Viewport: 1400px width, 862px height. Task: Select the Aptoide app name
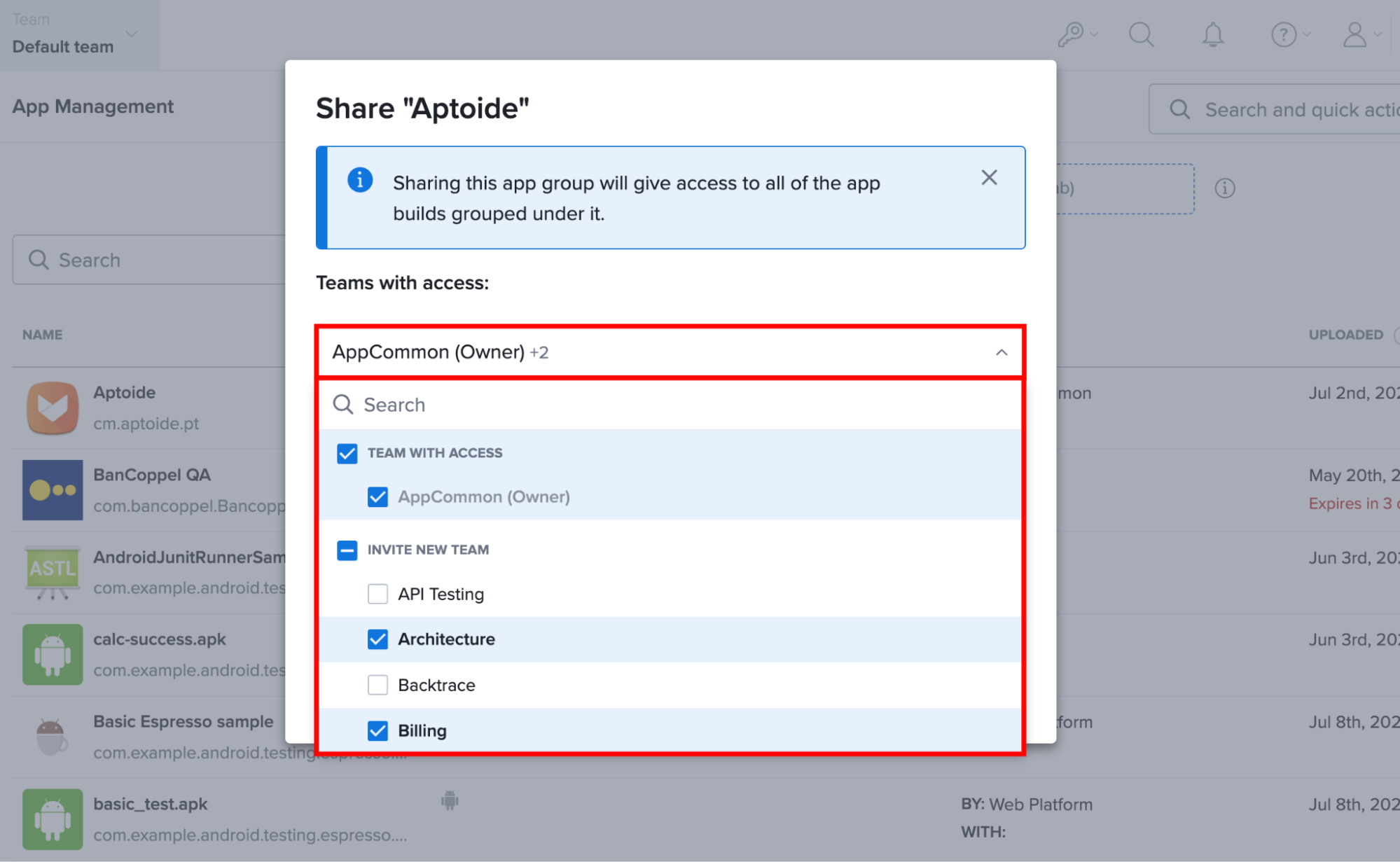[124, 392]
